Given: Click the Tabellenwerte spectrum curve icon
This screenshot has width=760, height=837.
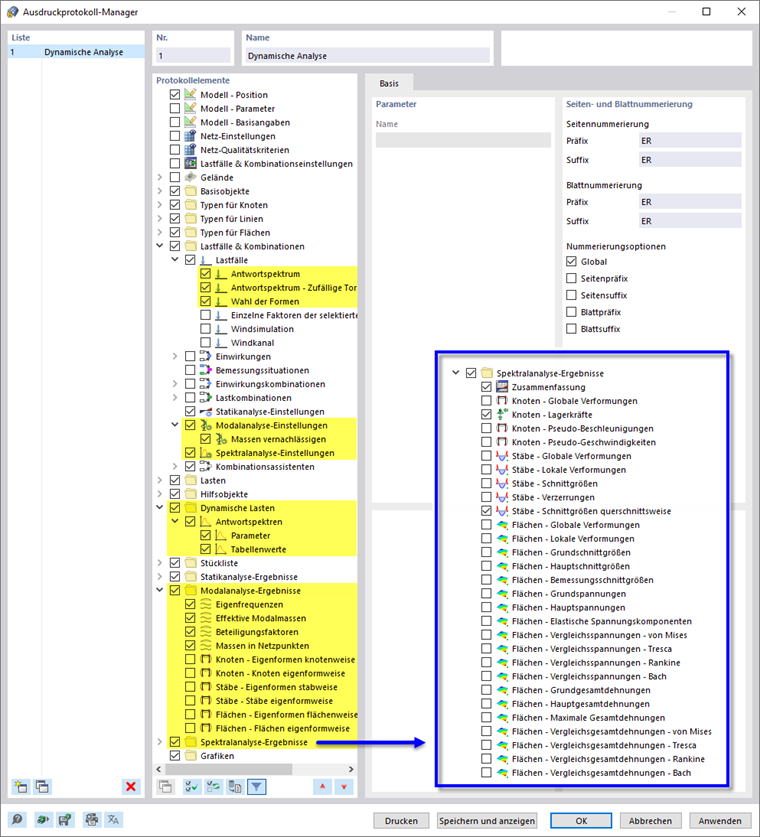Looking at the screenshot, I should coord(221,549).
